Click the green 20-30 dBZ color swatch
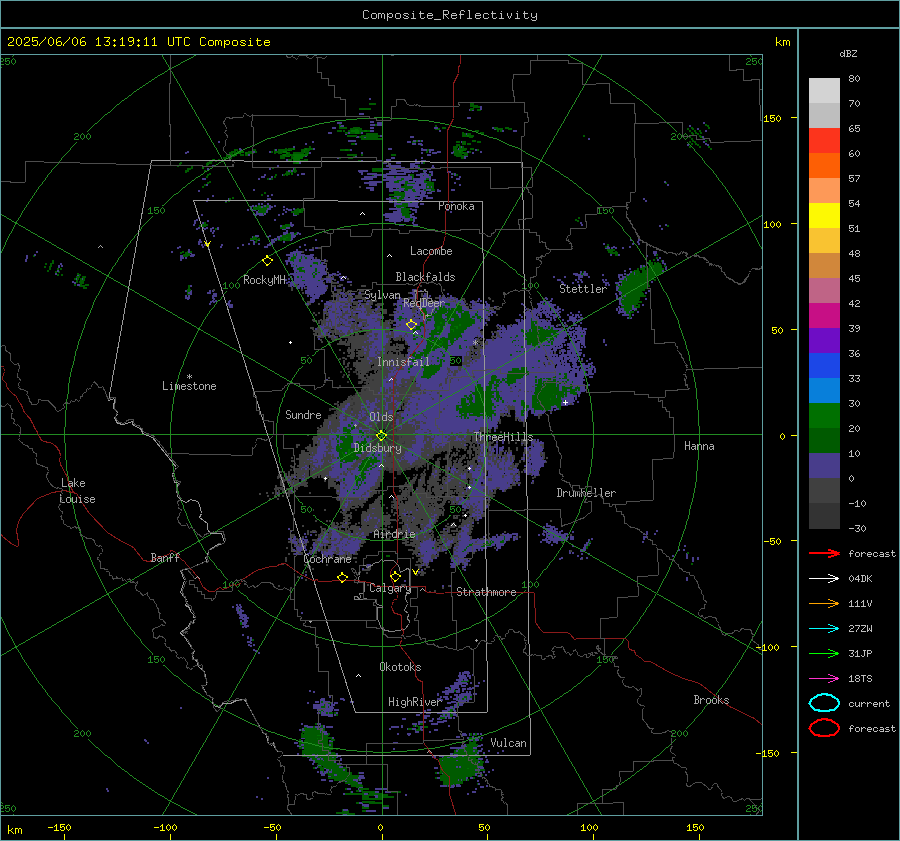Image resolution: width=900 pixels, height=841 pixels. (x=824, y=416)
